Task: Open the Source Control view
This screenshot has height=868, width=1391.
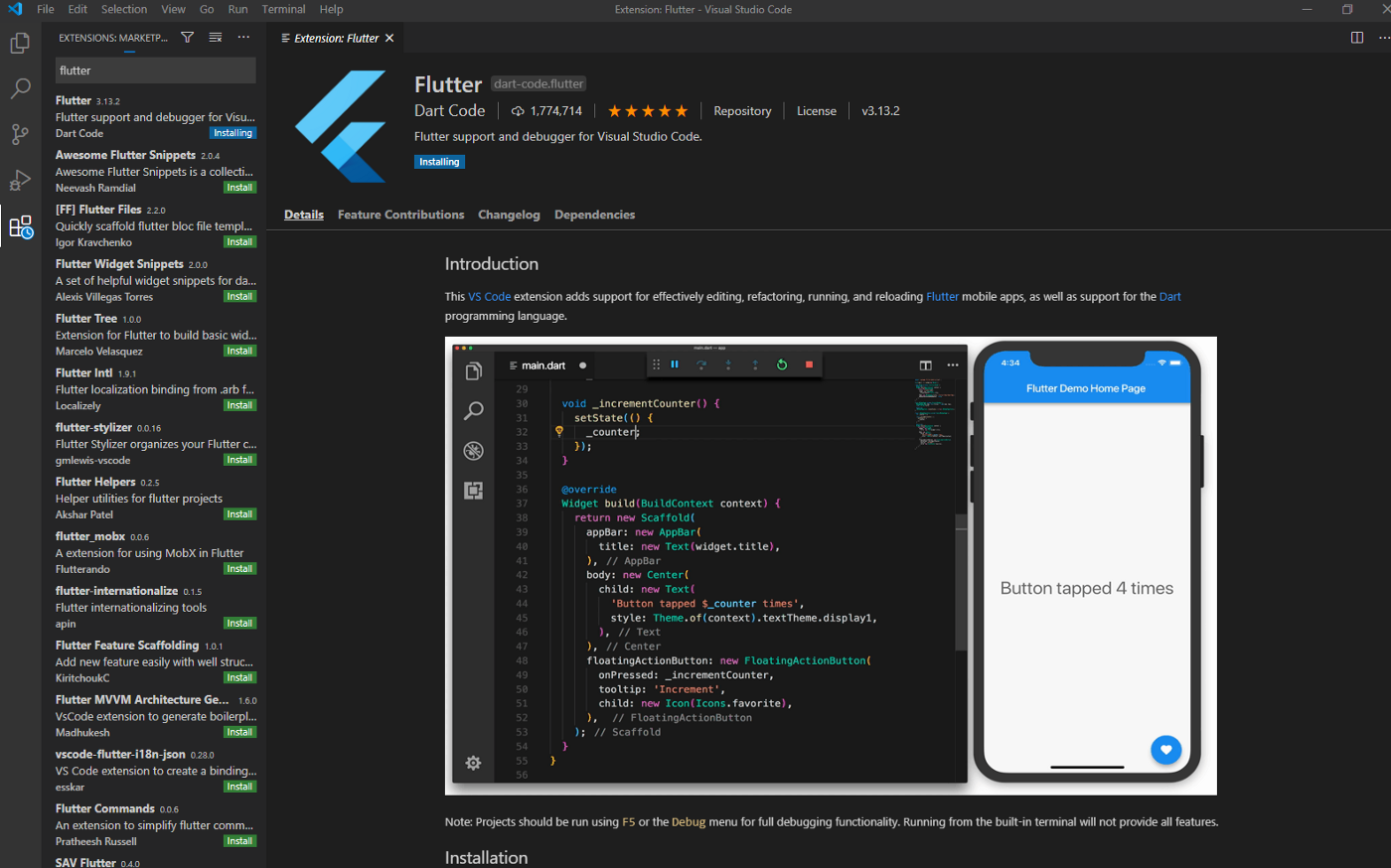Action: (x=20, y=134)
